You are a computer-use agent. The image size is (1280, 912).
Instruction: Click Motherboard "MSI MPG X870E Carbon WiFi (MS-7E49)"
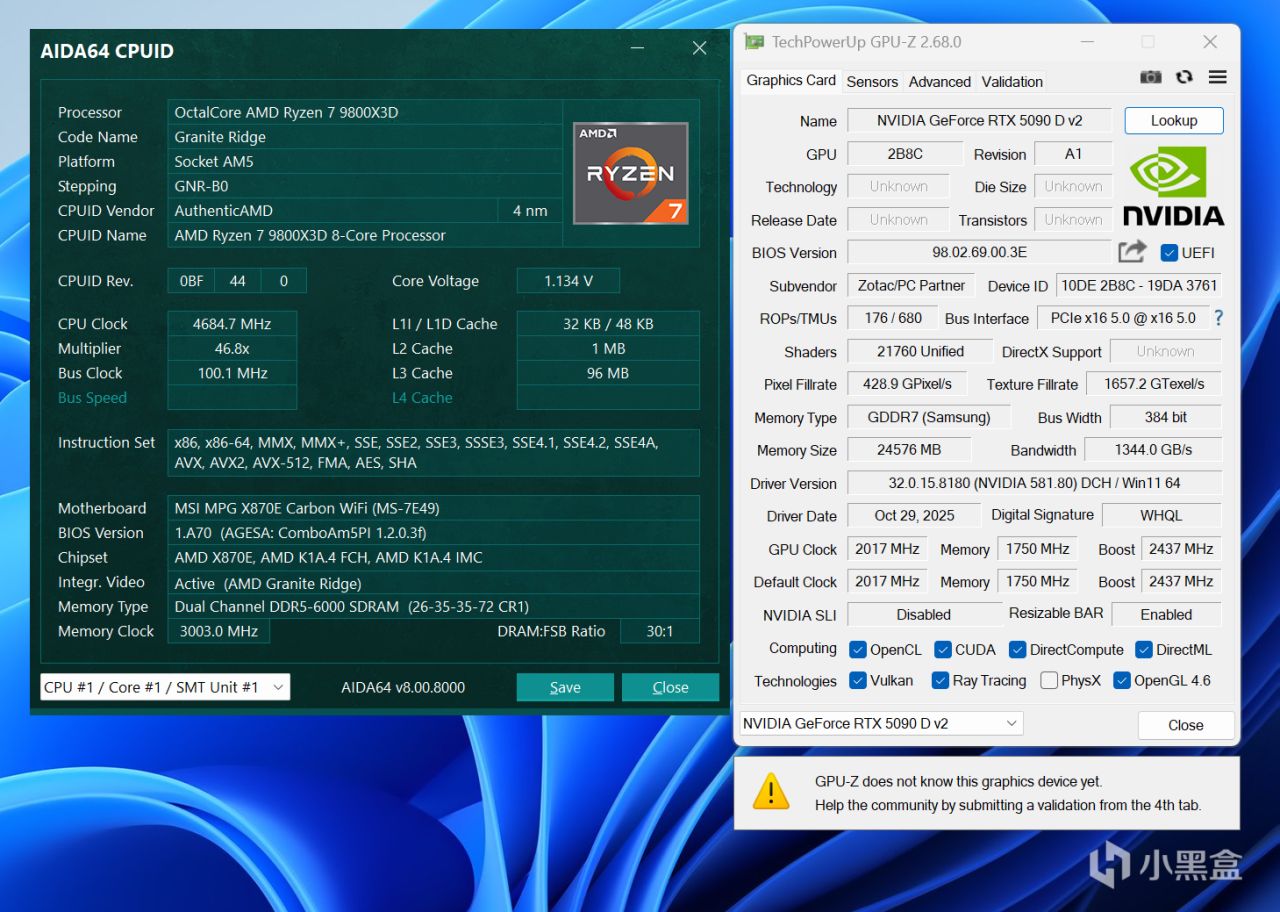click(433, 508)
